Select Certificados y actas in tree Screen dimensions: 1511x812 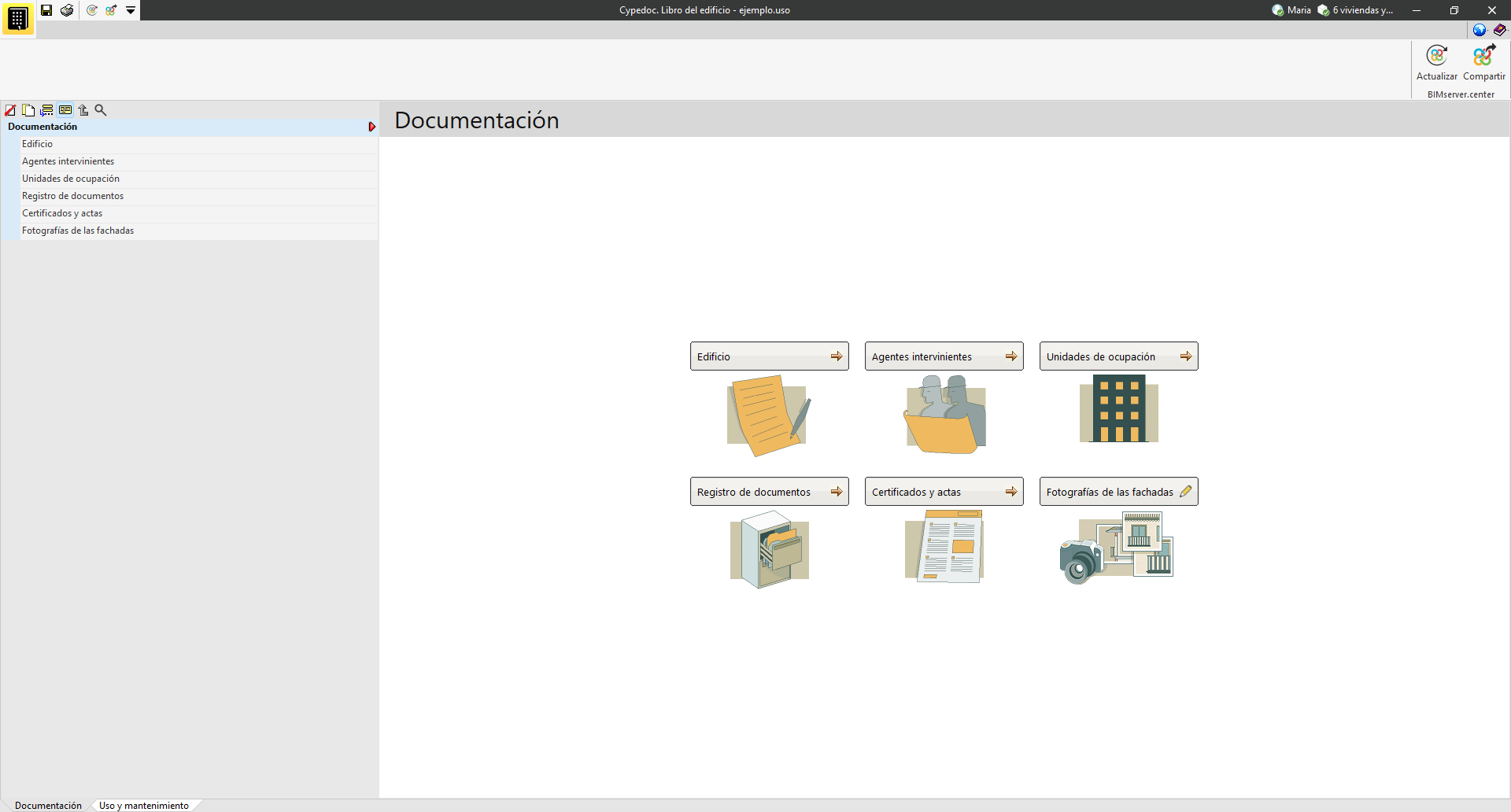point(62,213)
